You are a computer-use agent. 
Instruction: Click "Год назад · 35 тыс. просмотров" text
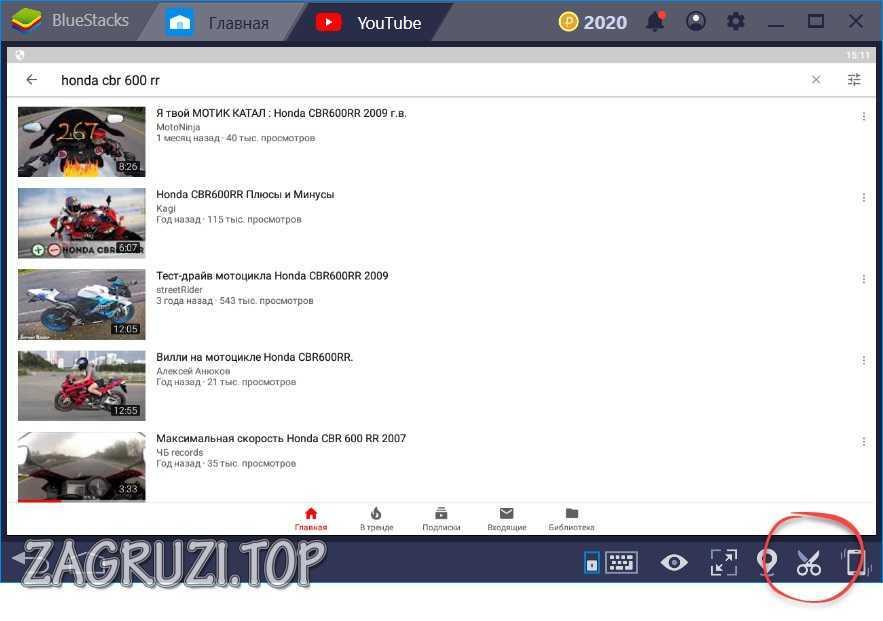pos(226,463)
